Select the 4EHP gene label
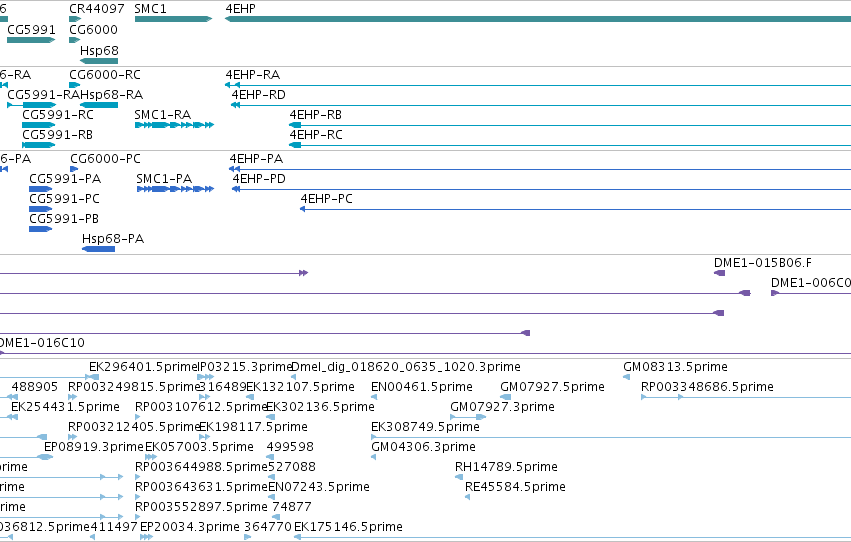Screen dimensions: 851x542 tap(240, 9)
